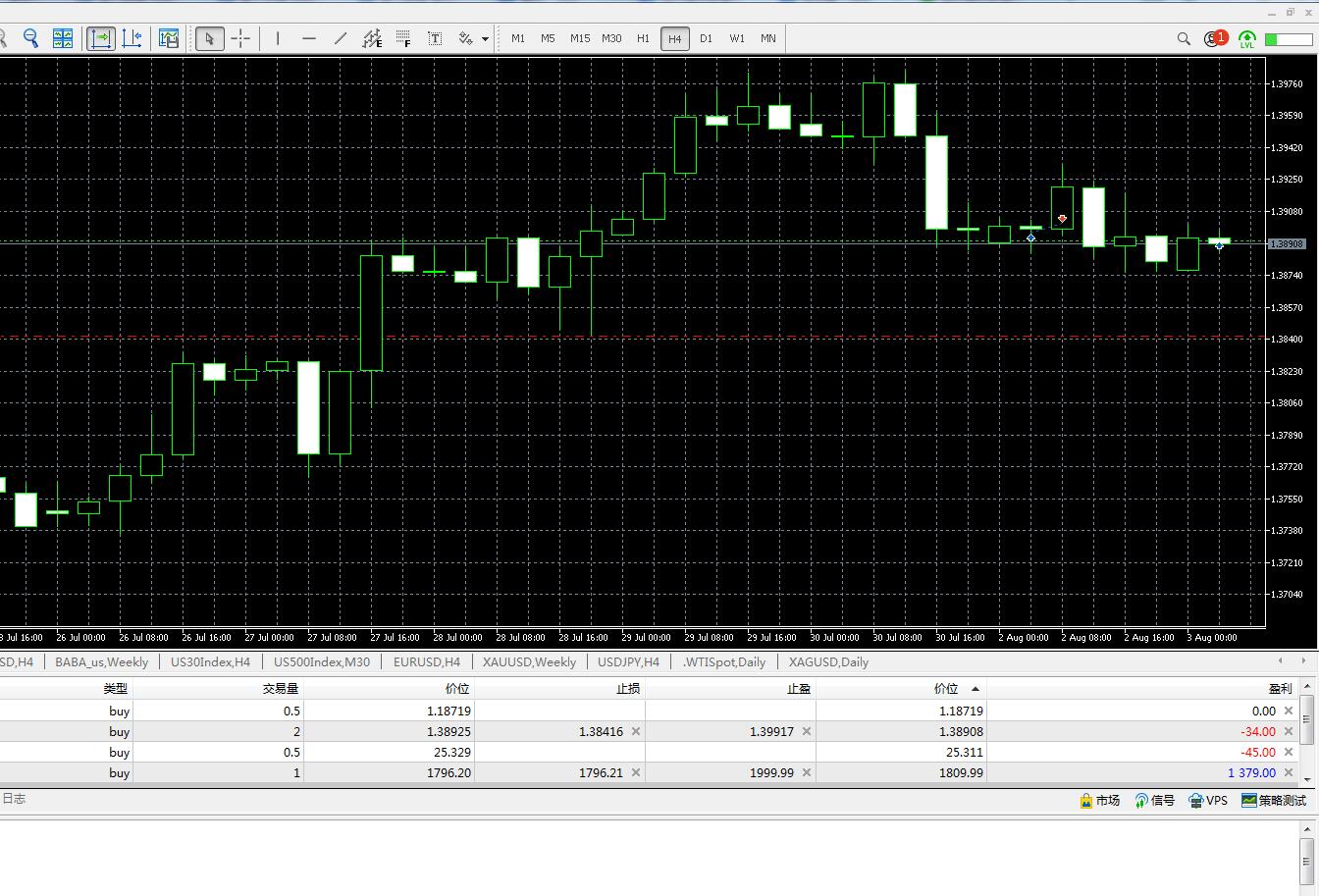Add a text label to the chart
Screen dimensions: 1319x896
[x=435, y=38]
